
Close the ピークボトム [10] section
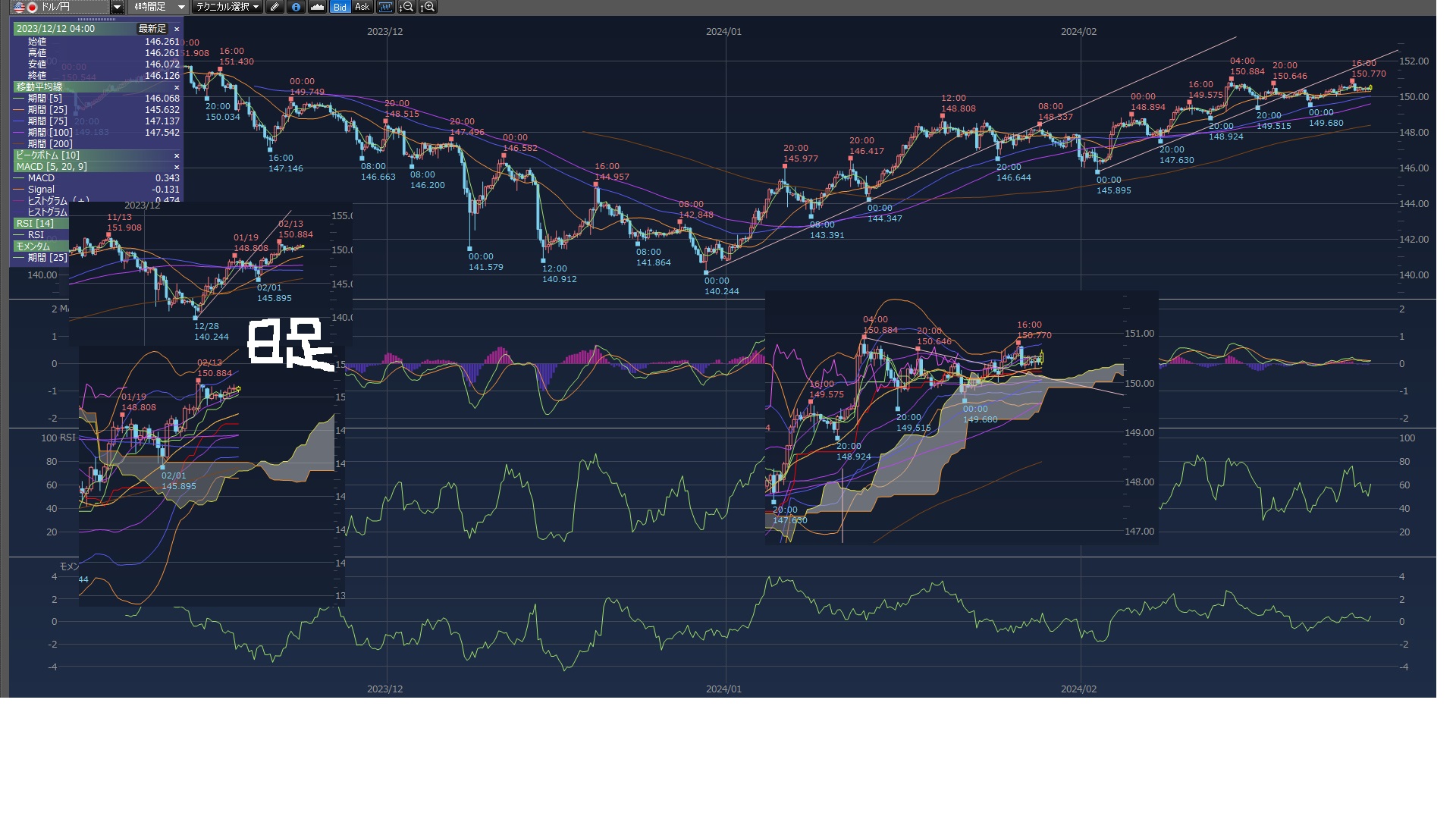click(x=177, y=155)
